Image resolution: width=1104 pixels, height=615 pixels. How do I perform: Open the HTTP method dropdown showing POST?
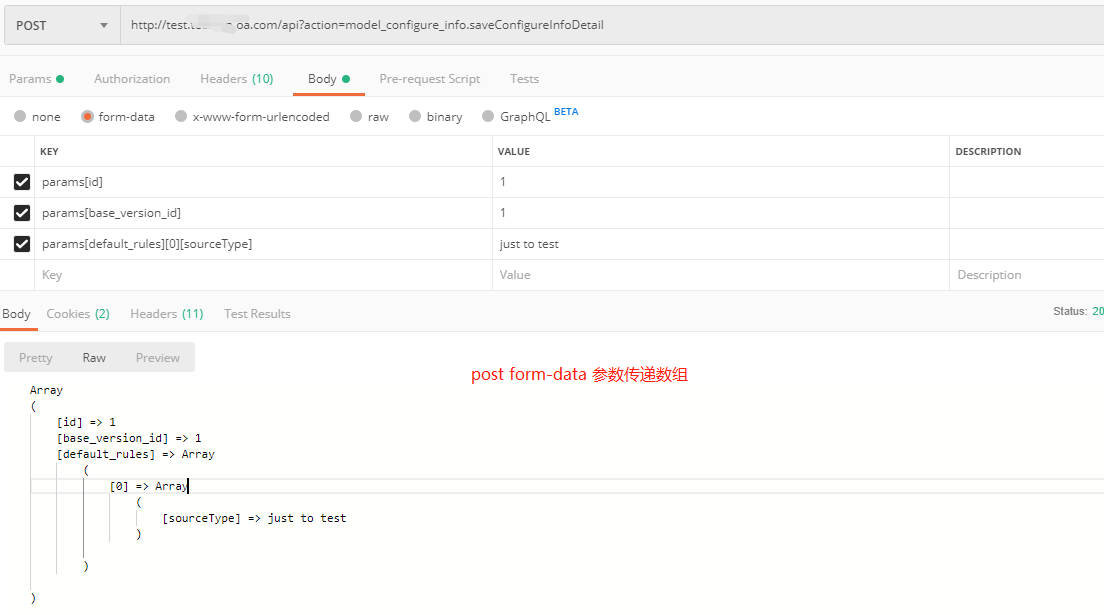point(62,25)
